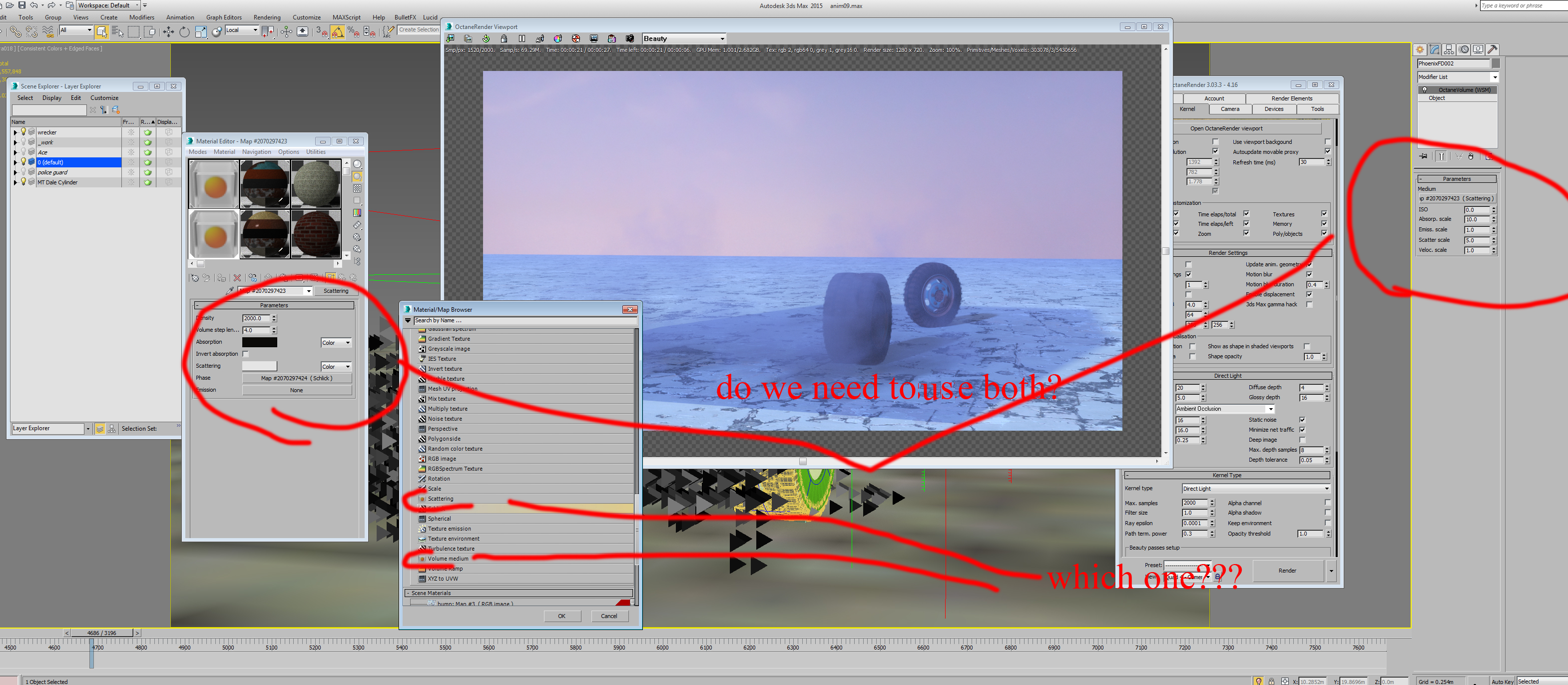1568x685 pixels.
Task: Click the Select and Move tool
Action: pyautogui.click(x=169, y=31)
